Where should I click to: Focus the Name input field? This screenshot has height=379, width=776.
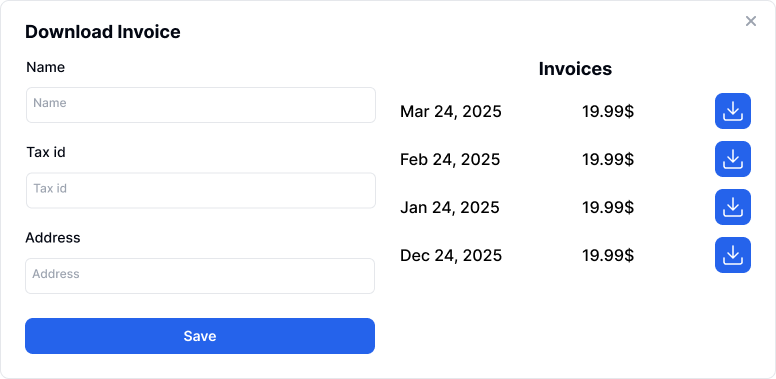200,105
